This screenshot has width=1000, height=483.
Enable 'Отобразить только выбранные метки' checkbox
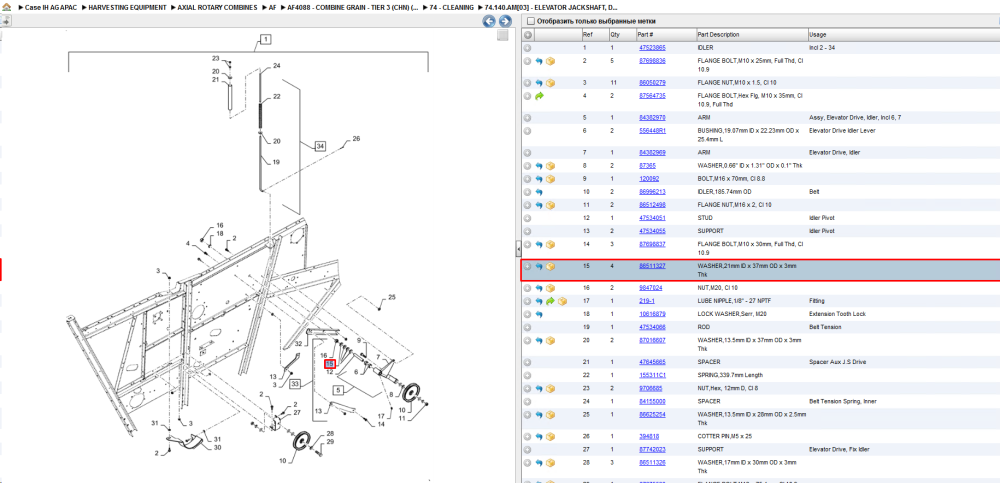pyautogui.click(x=531, y=21)
